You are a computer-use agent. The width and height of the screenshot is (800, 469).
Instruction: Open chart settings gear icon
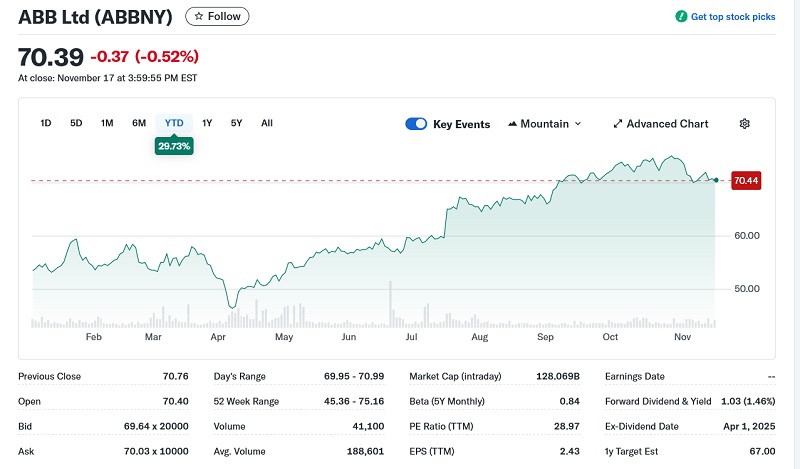[x=744, y=124]
